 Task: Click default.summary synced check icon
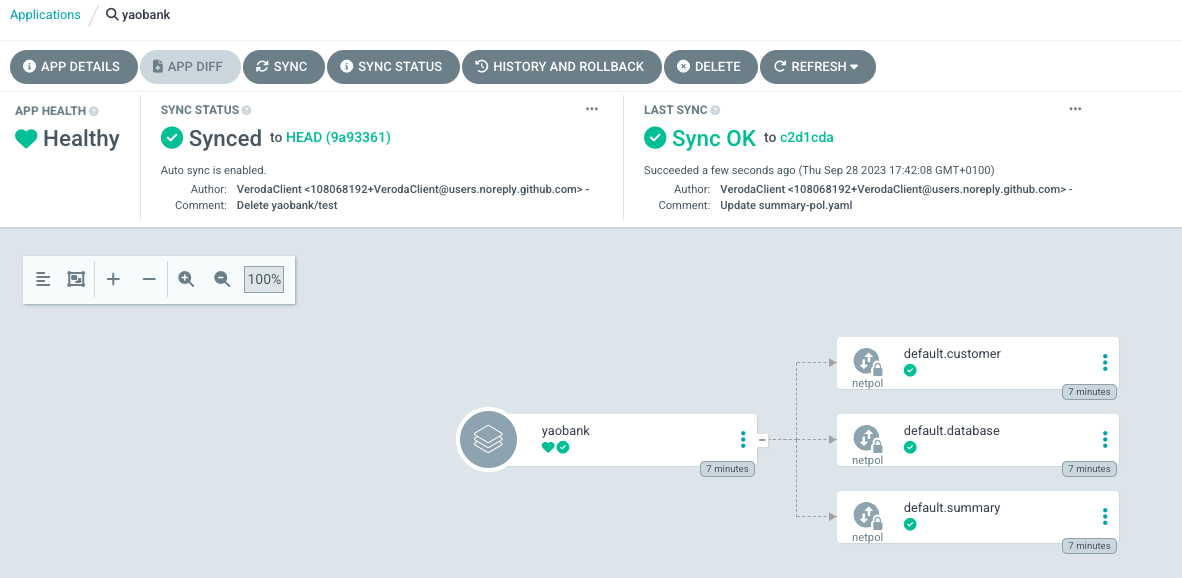tap(910, 524)
